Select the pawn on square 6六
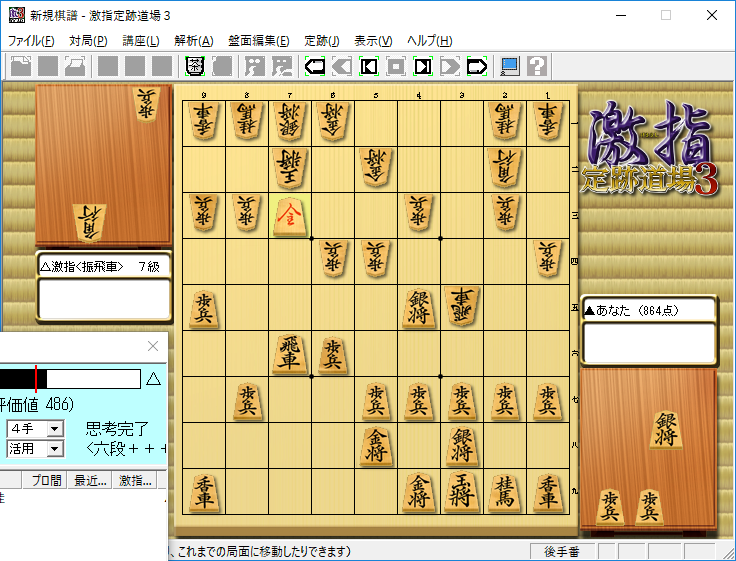The height and width of the screenshot is (561, 736). pos(333,355)
